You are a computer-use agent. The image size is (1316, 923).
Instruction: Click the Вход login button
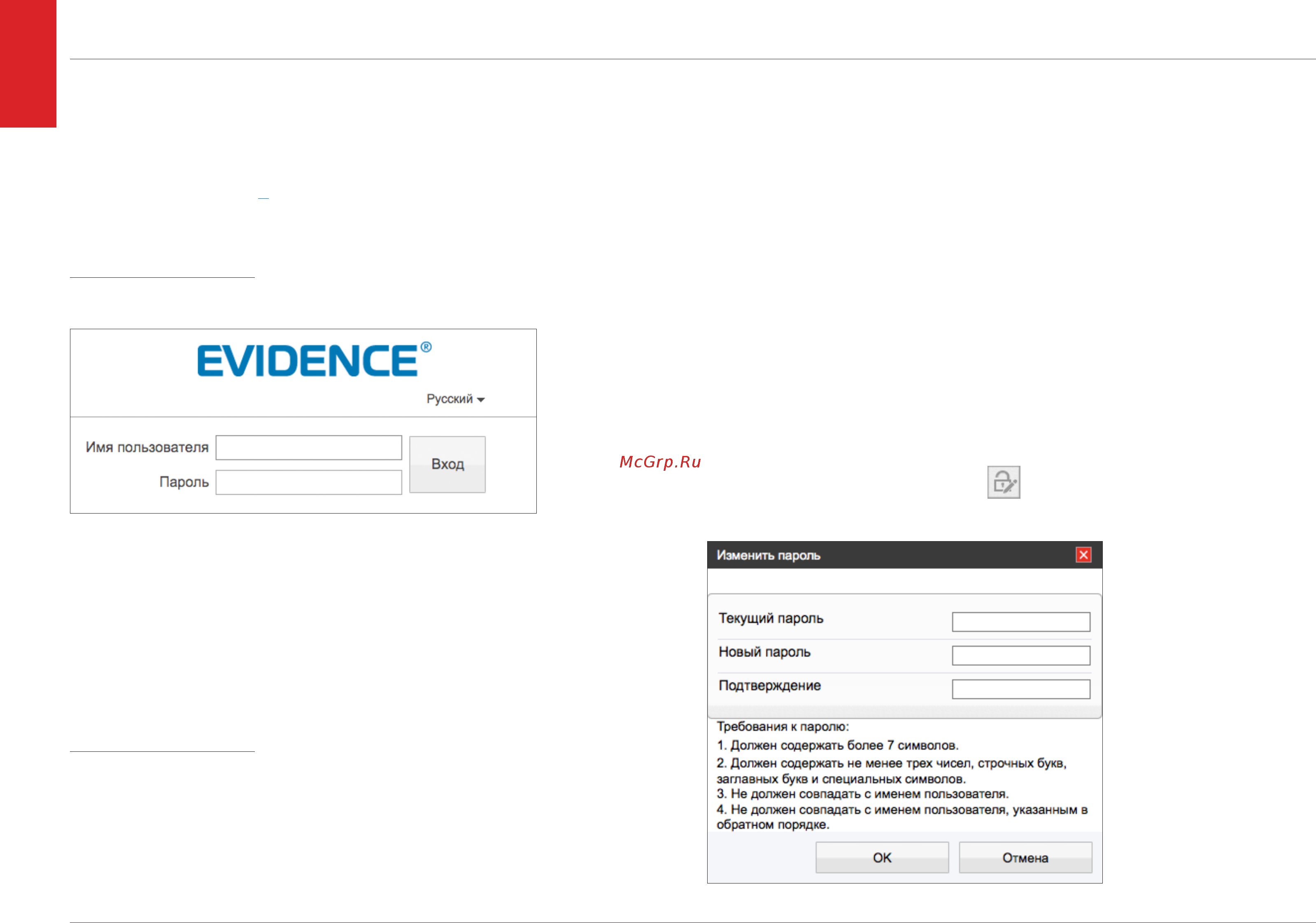447,464
